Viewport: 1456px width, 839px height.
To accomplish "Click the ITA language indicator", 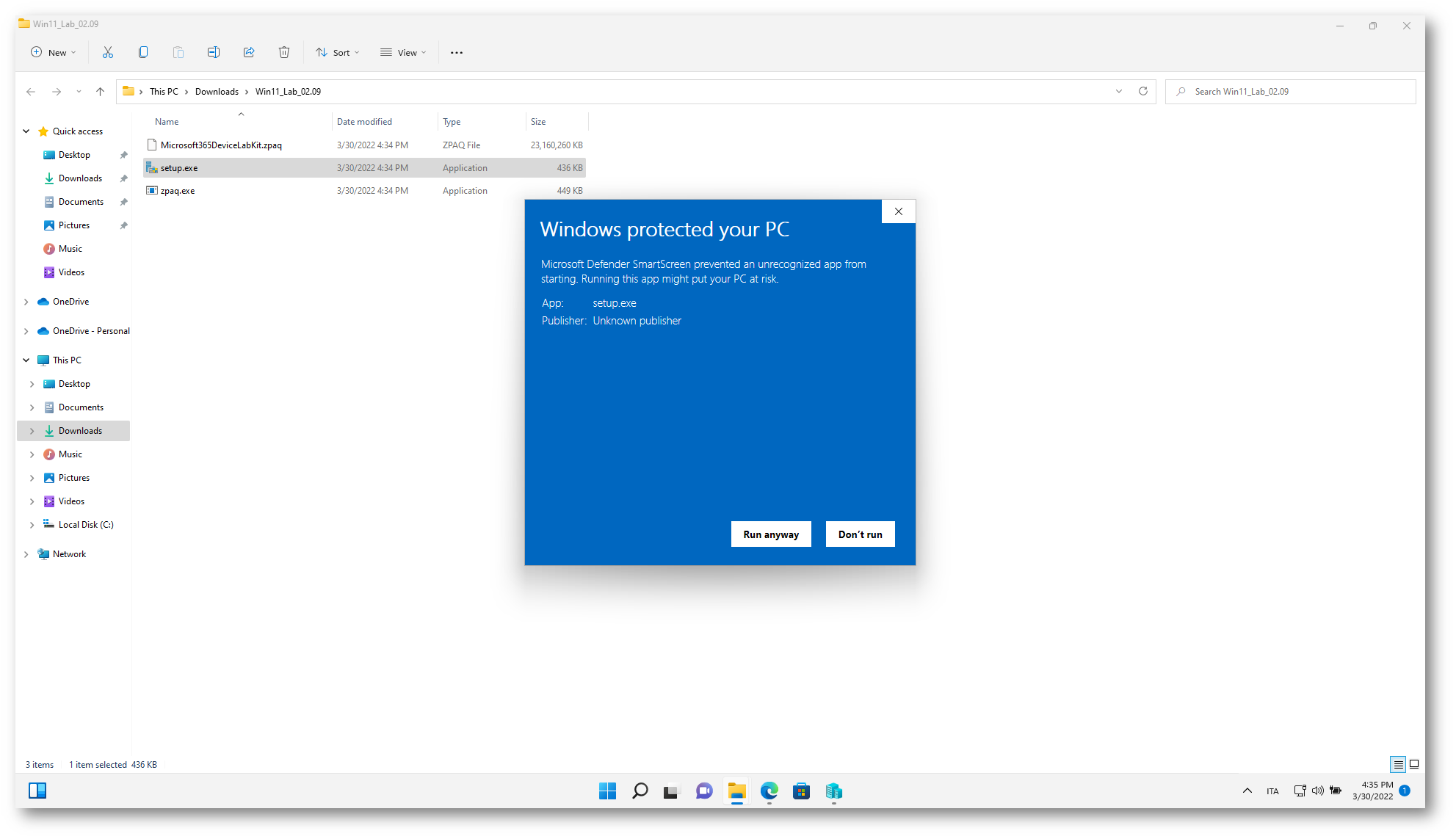I will (1272, 791).
